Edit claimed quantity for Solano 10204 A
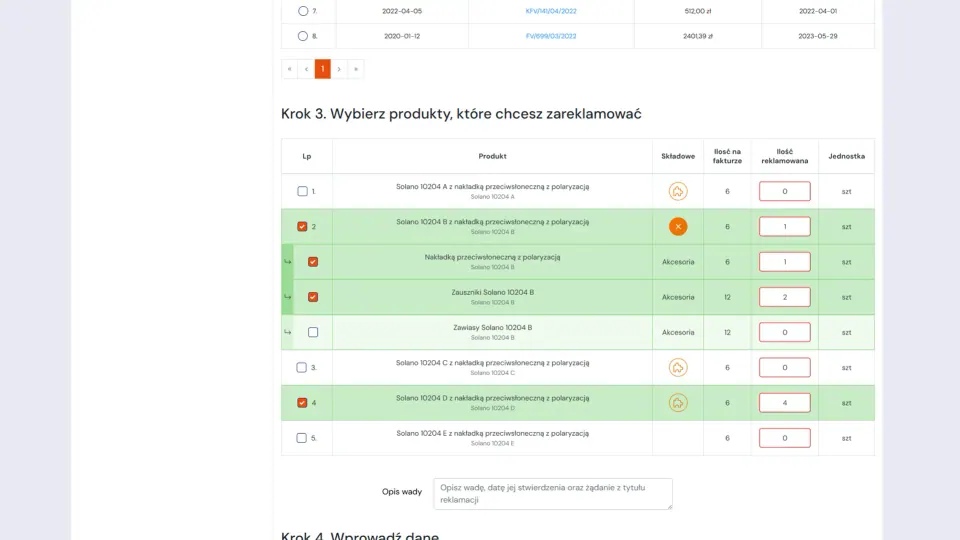The width and height of the screenshot is (960, 540). (785, 191)
